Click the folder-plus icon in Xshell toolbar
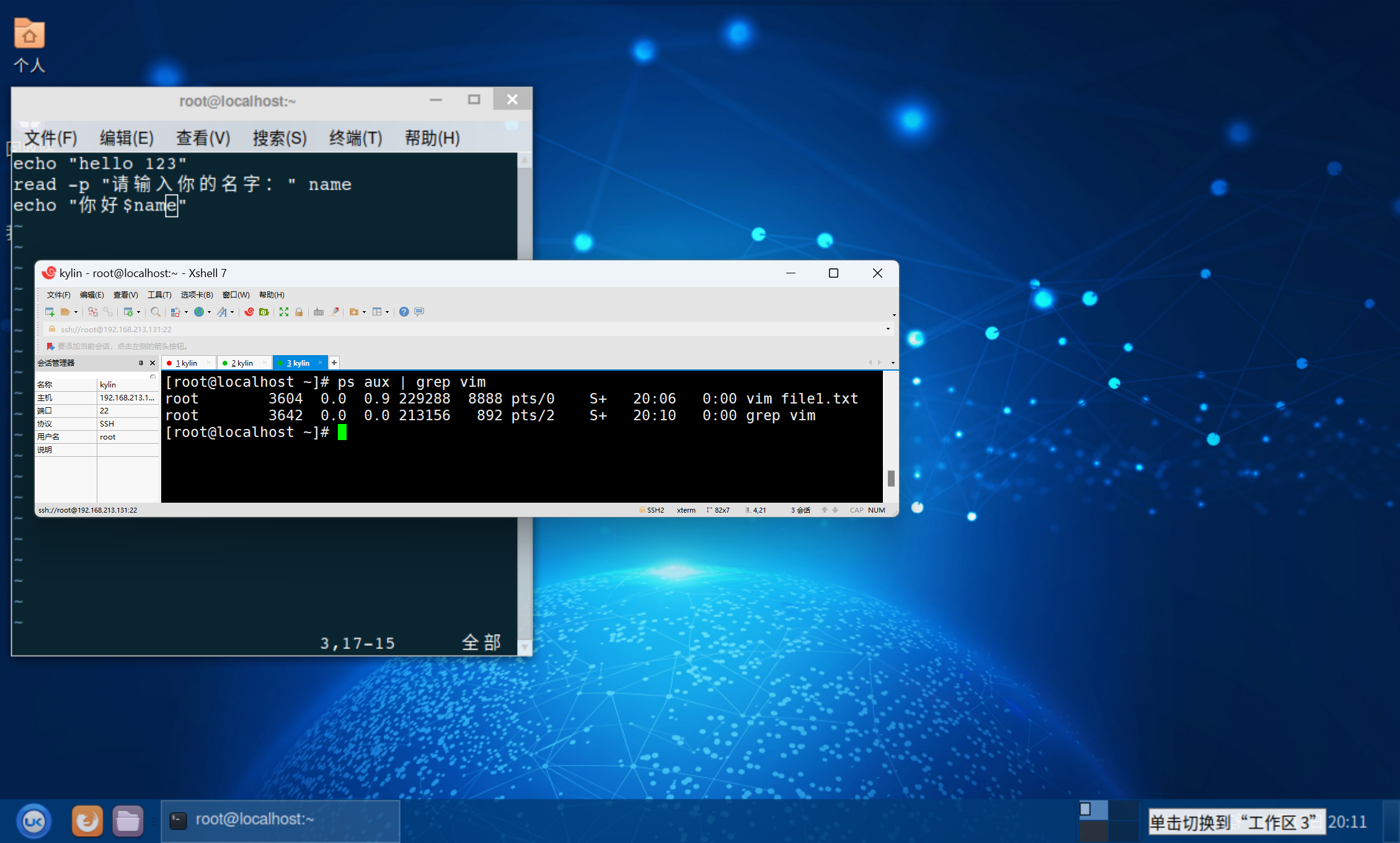Screen dimensions: 1400x843 354,312
